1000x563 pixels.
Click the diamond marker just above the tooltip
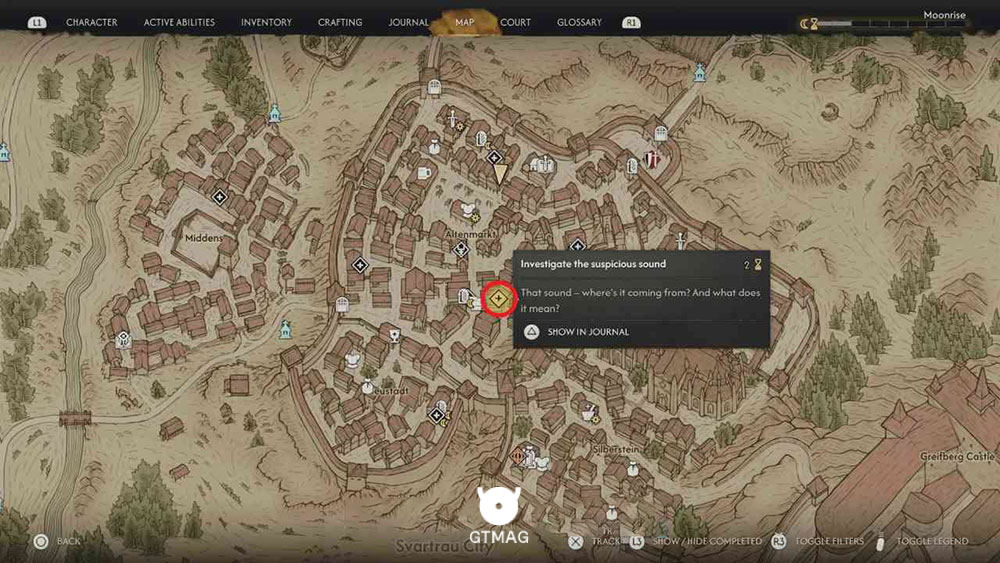[577, 245]
